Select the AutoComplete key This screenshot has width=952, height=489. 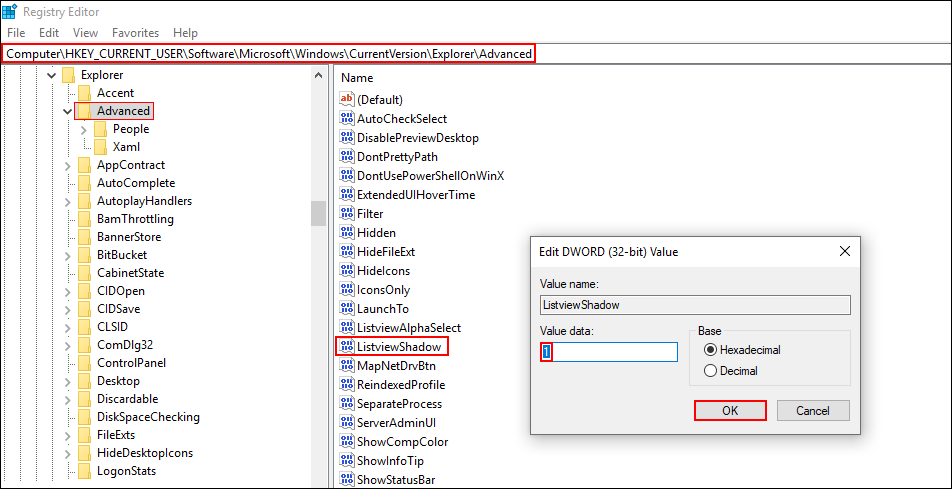point(136,183)
